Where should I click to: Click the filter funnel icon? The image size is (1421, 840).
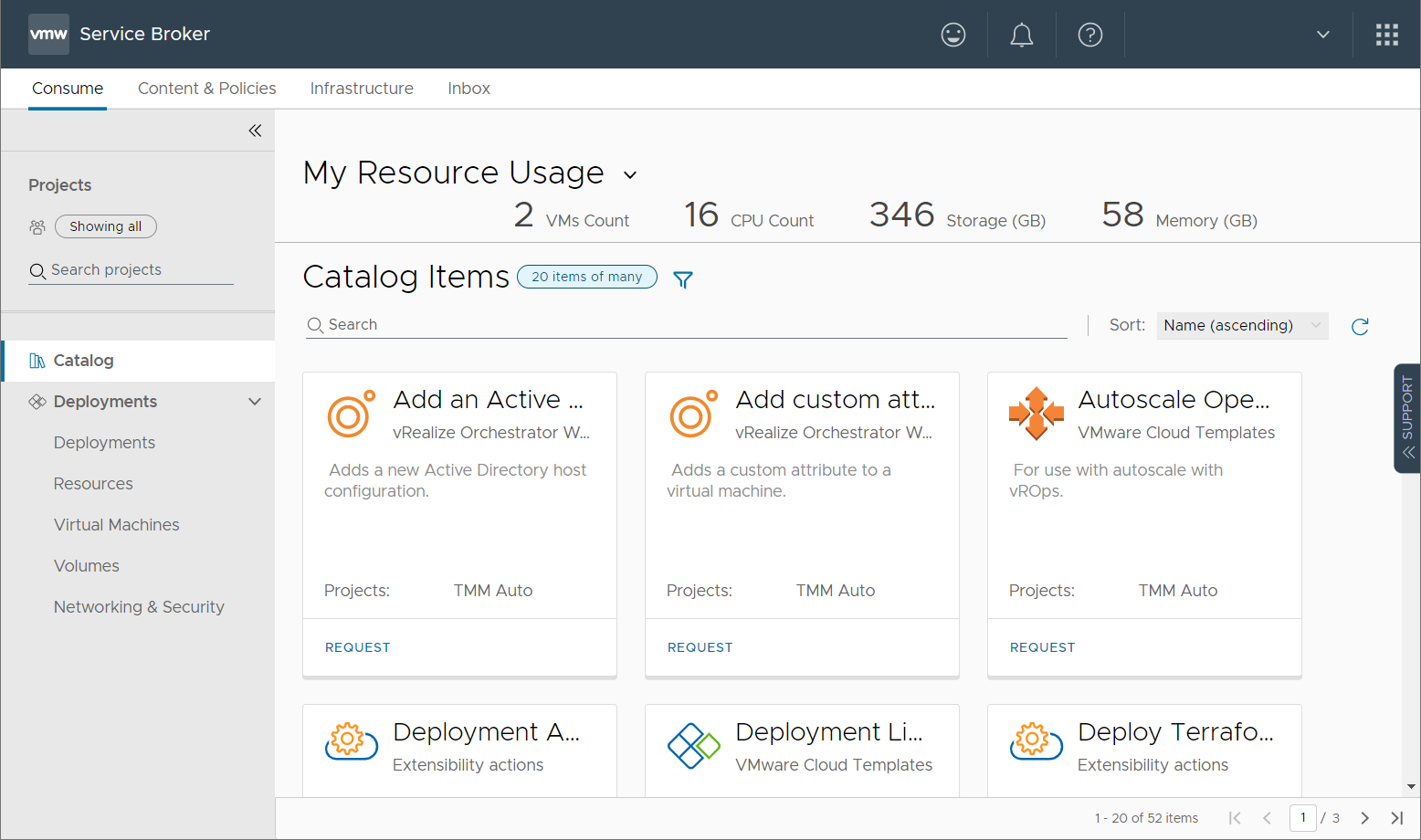pyautogui.click(x=683, y=279)
